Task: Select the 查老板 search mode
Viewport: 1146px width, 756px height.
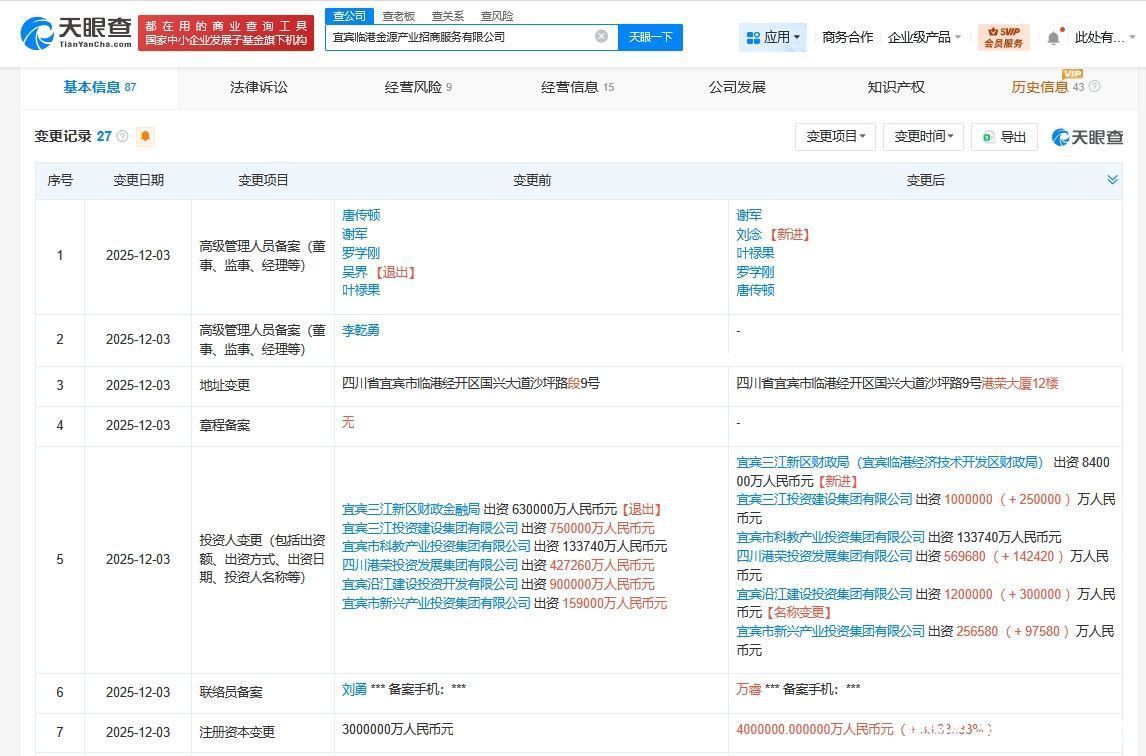Action: (398, 16)
